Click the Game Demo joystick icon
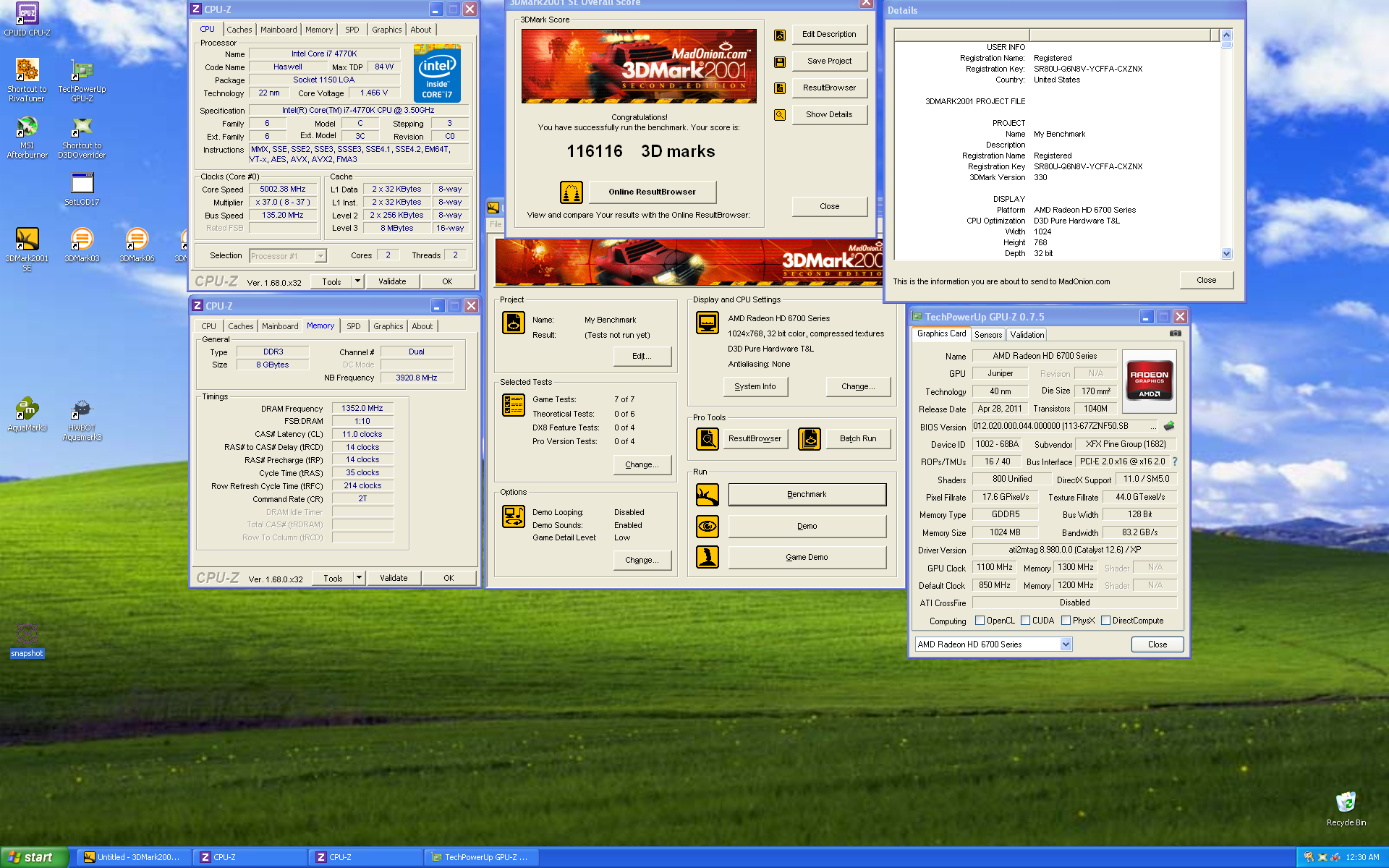Screen dimensions: 1389x868 (x=708, y=557)
